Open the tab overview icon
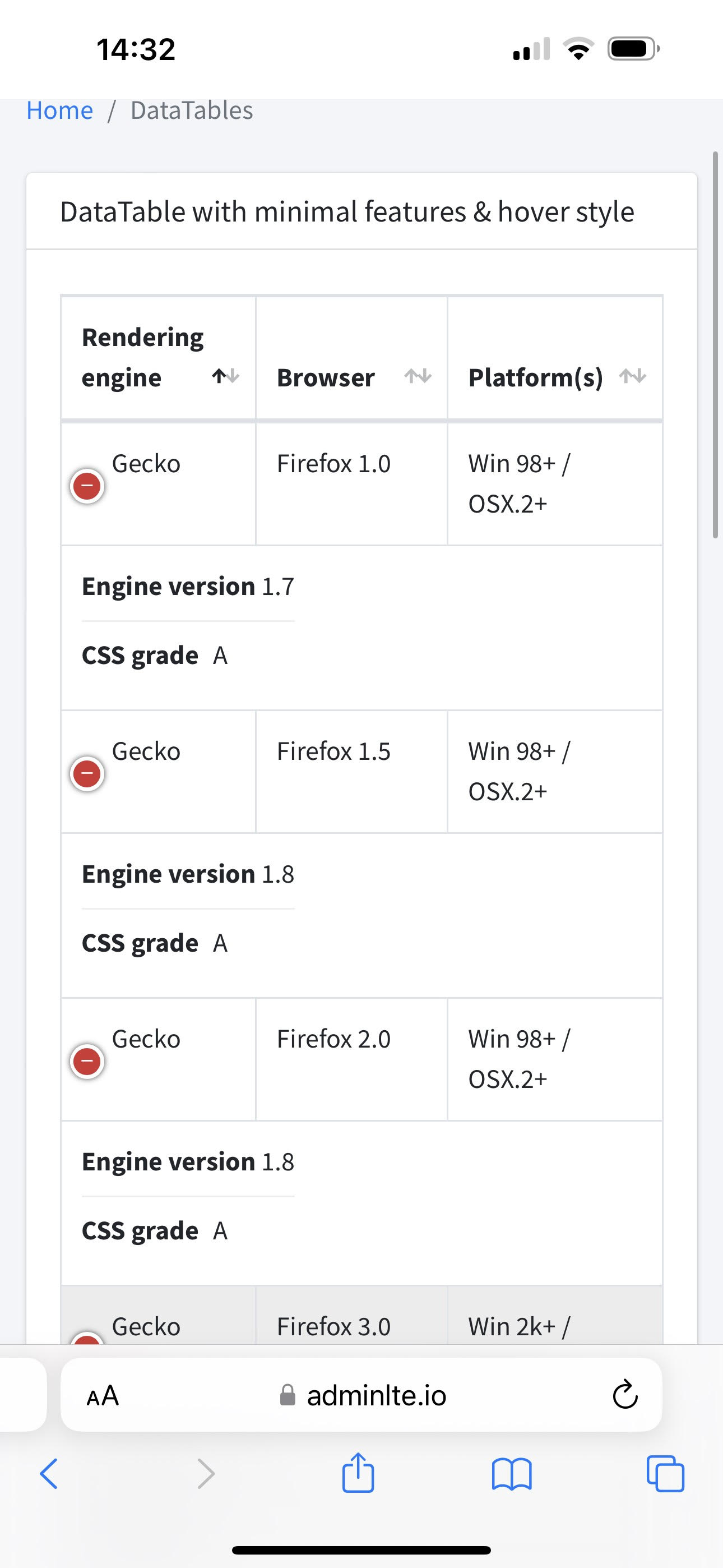 (665, 1473)
